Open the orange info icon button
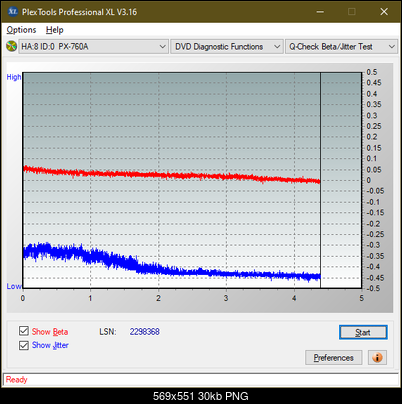 pos(377,358)
